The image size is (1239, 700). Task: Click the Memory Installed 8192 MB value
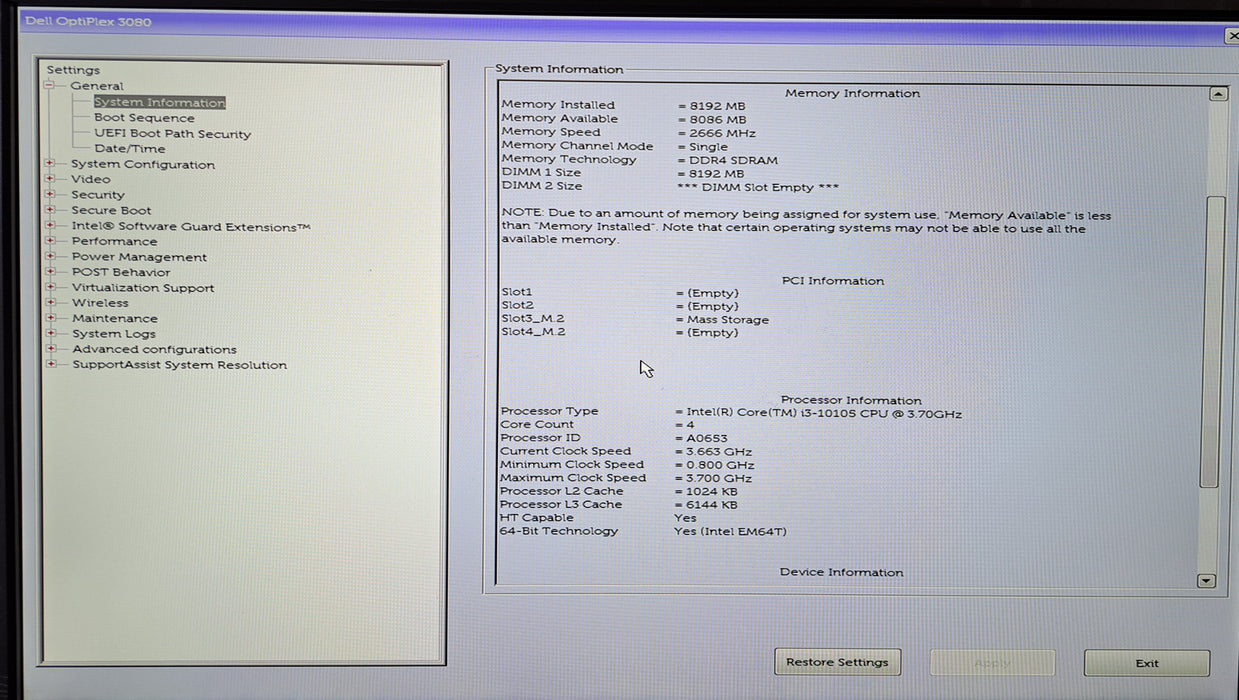coord(717,105)
